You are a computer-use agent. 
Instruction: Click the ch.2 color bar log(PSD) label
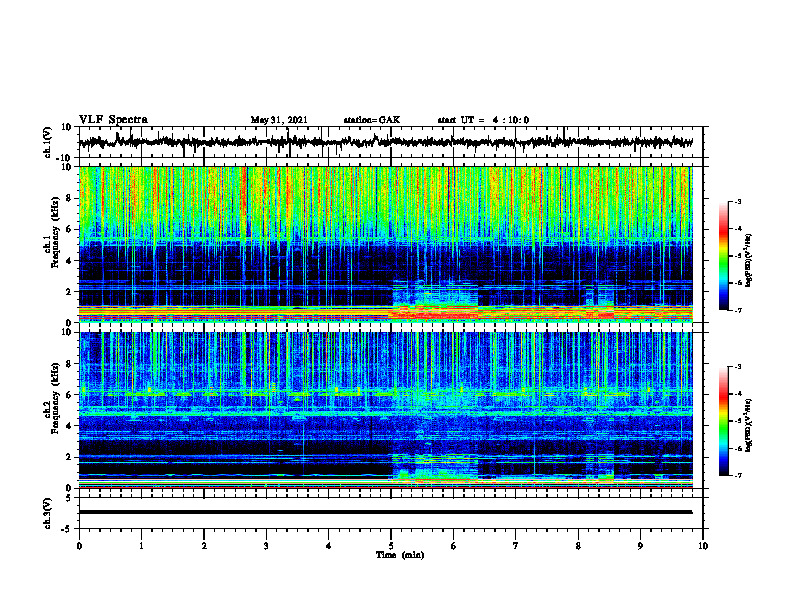(x=749, y=425)
